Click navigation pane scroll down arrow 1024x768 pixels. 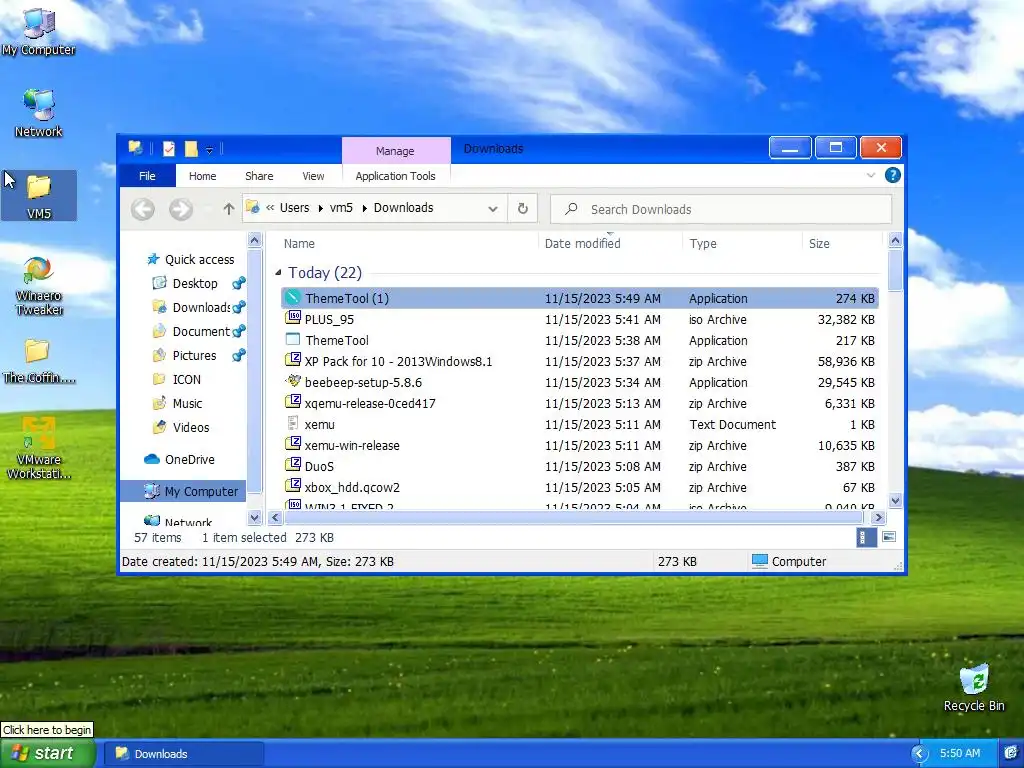[x=254, y=517]
